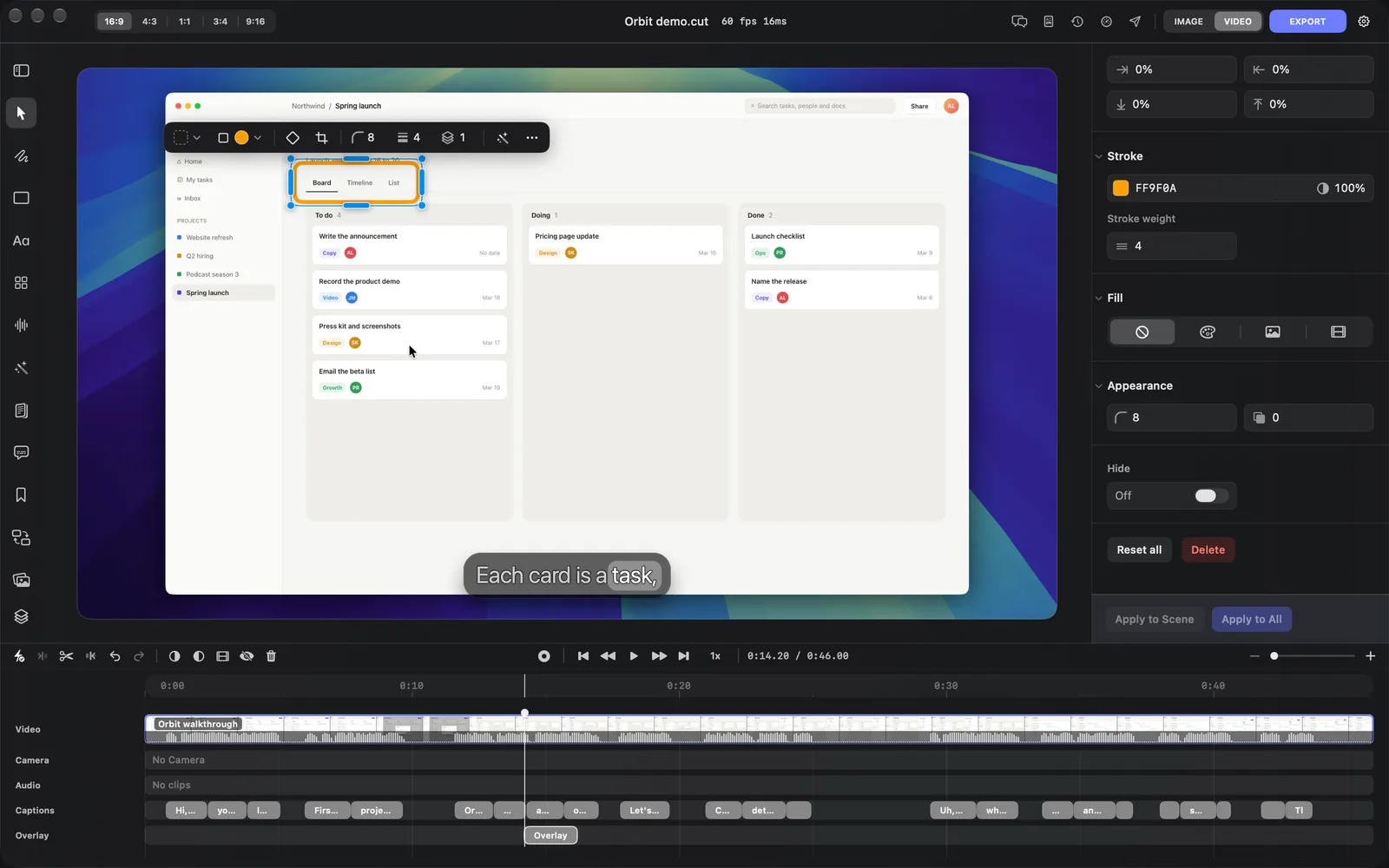Open the layers count 1 control in overlay toolbar
The image size is (1389, 868).
tap(453, 137)
